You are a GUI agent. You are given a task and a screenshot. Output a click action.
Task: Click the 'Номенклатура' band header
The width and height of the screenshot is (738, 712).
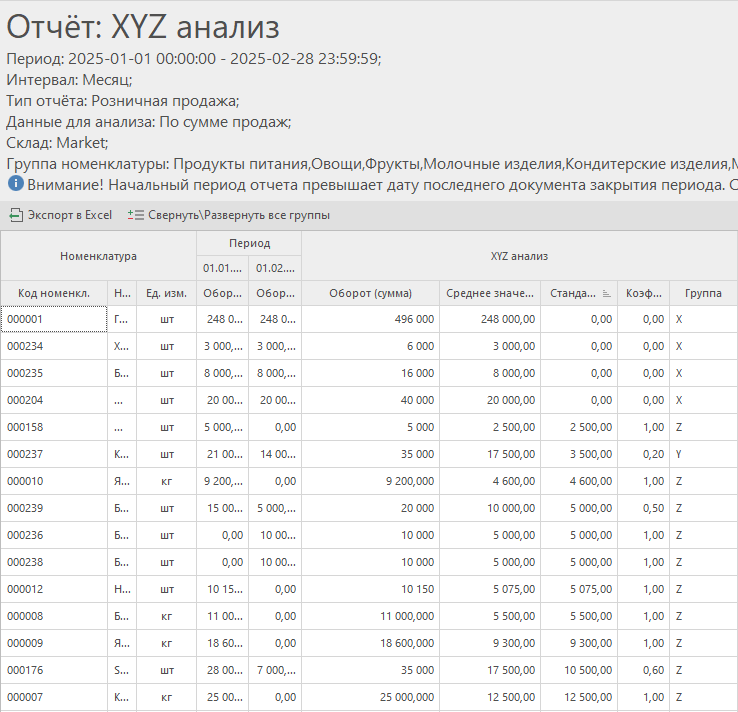click(98, 256)
